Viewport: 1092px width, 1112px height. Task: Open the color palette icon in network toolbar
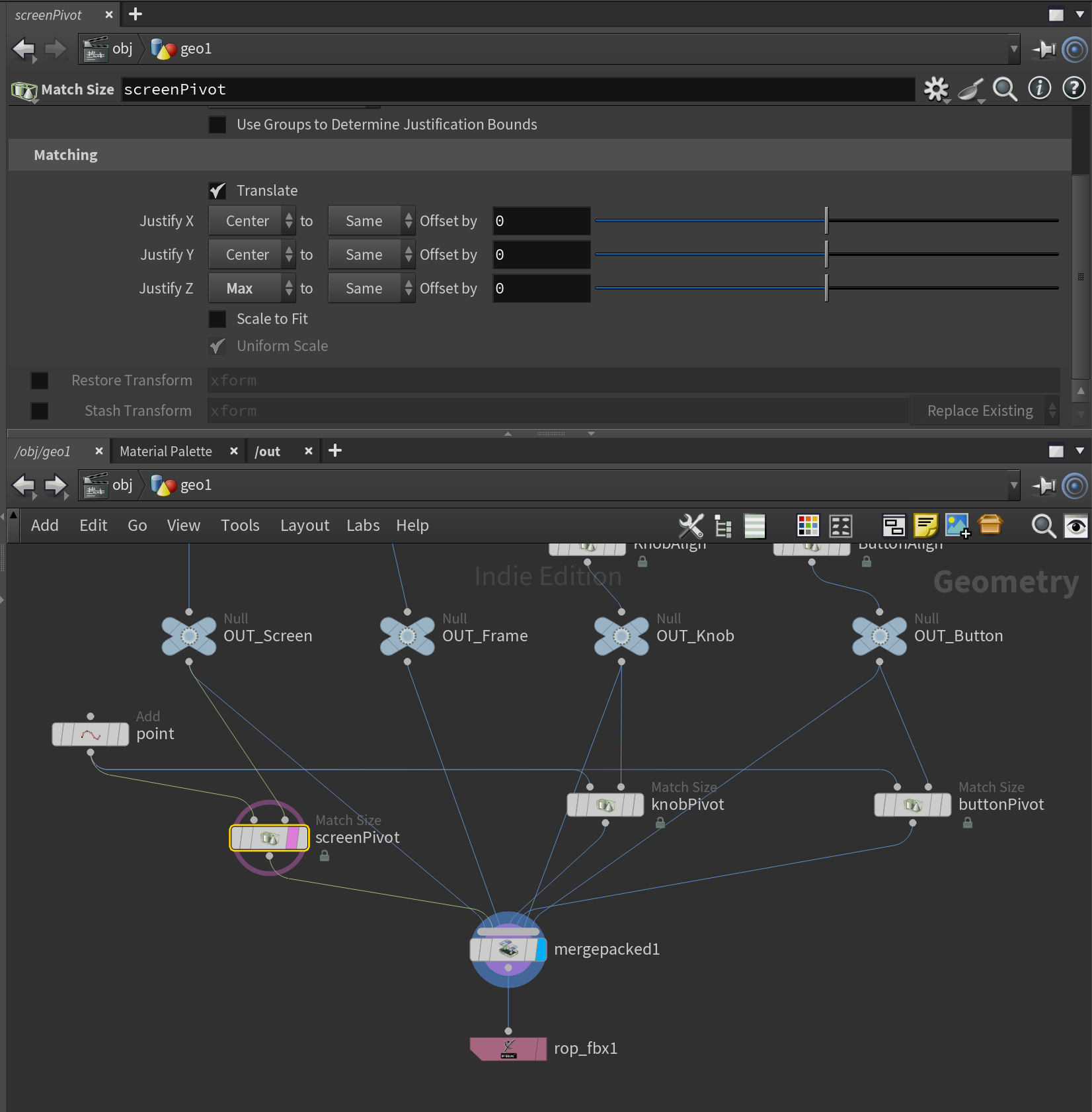[x=808, y=526]
